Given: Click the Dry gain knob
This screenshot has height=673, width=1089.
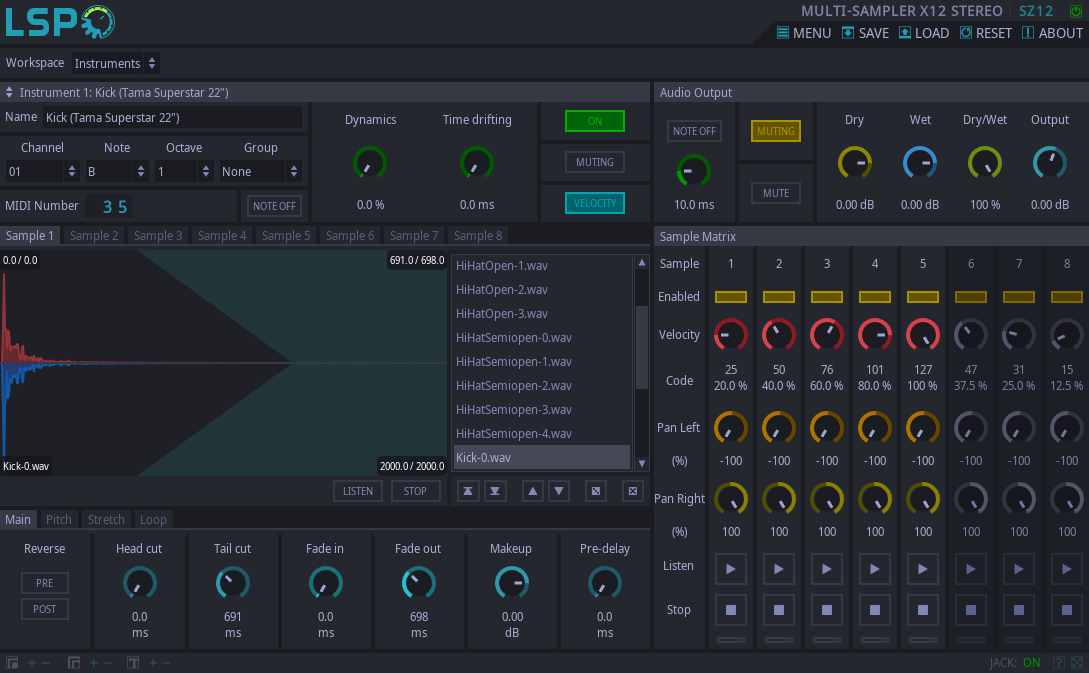Looking at the screenshot, I should pos(854,163).
